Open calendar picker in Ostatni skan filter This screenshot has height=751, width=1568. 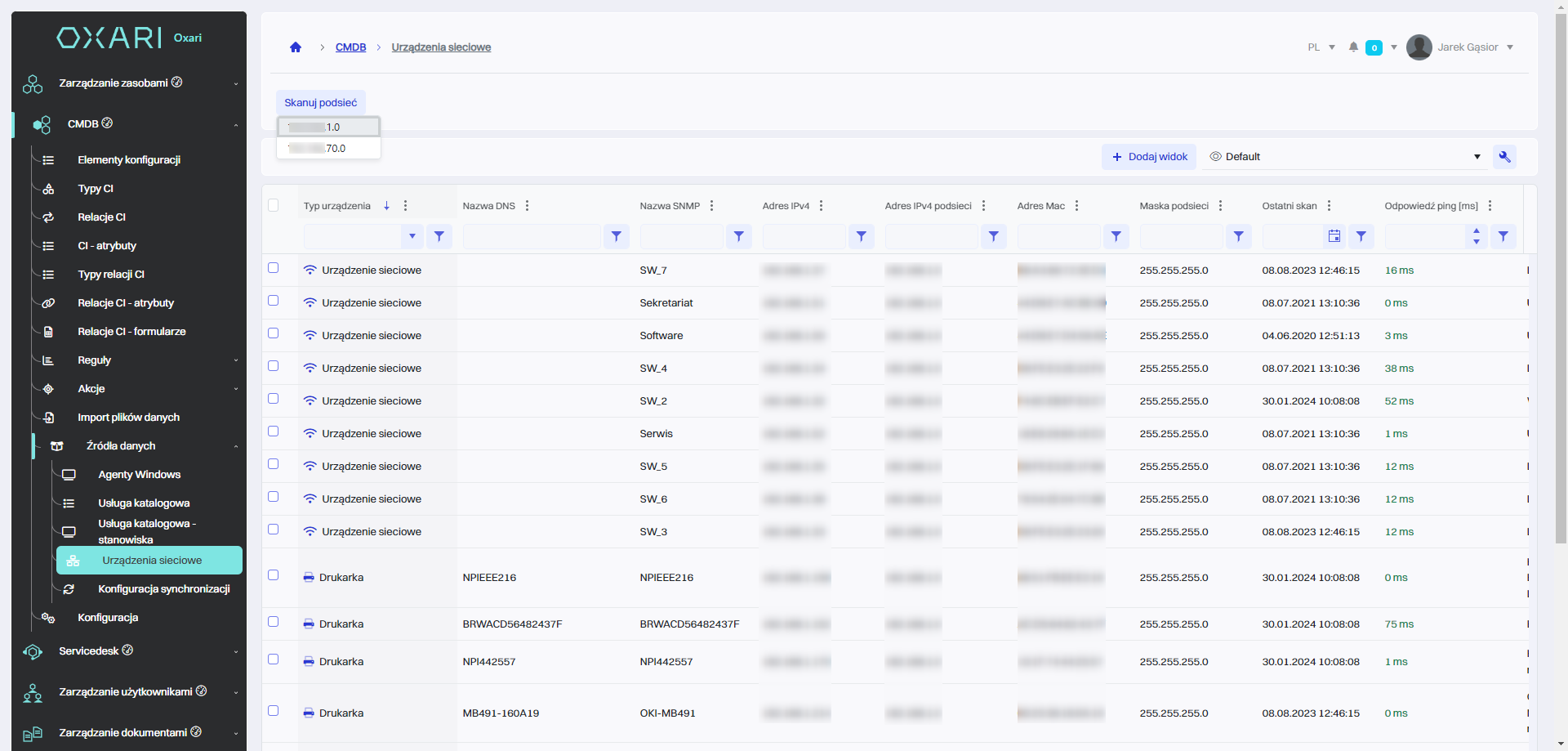pyautogui.click(x=1334, y=236)
